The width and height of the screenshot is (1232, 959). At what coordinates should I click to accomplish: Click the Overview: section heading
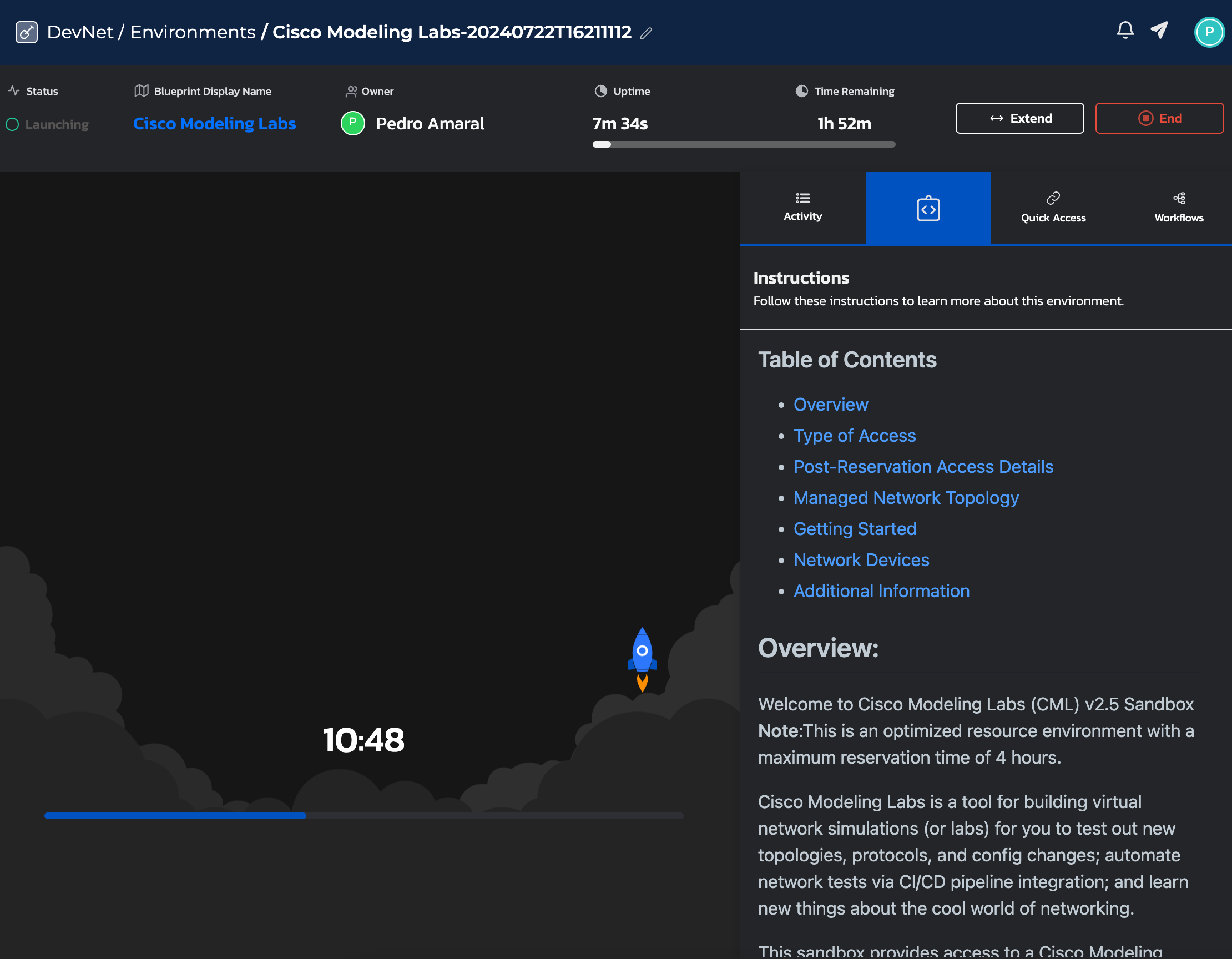[819, 648]
